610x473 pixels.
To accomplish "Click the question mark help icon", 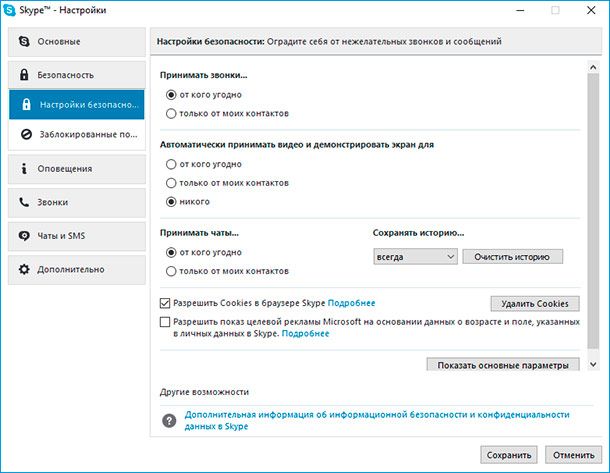I will pyautogui.click(x=169, y=420).
